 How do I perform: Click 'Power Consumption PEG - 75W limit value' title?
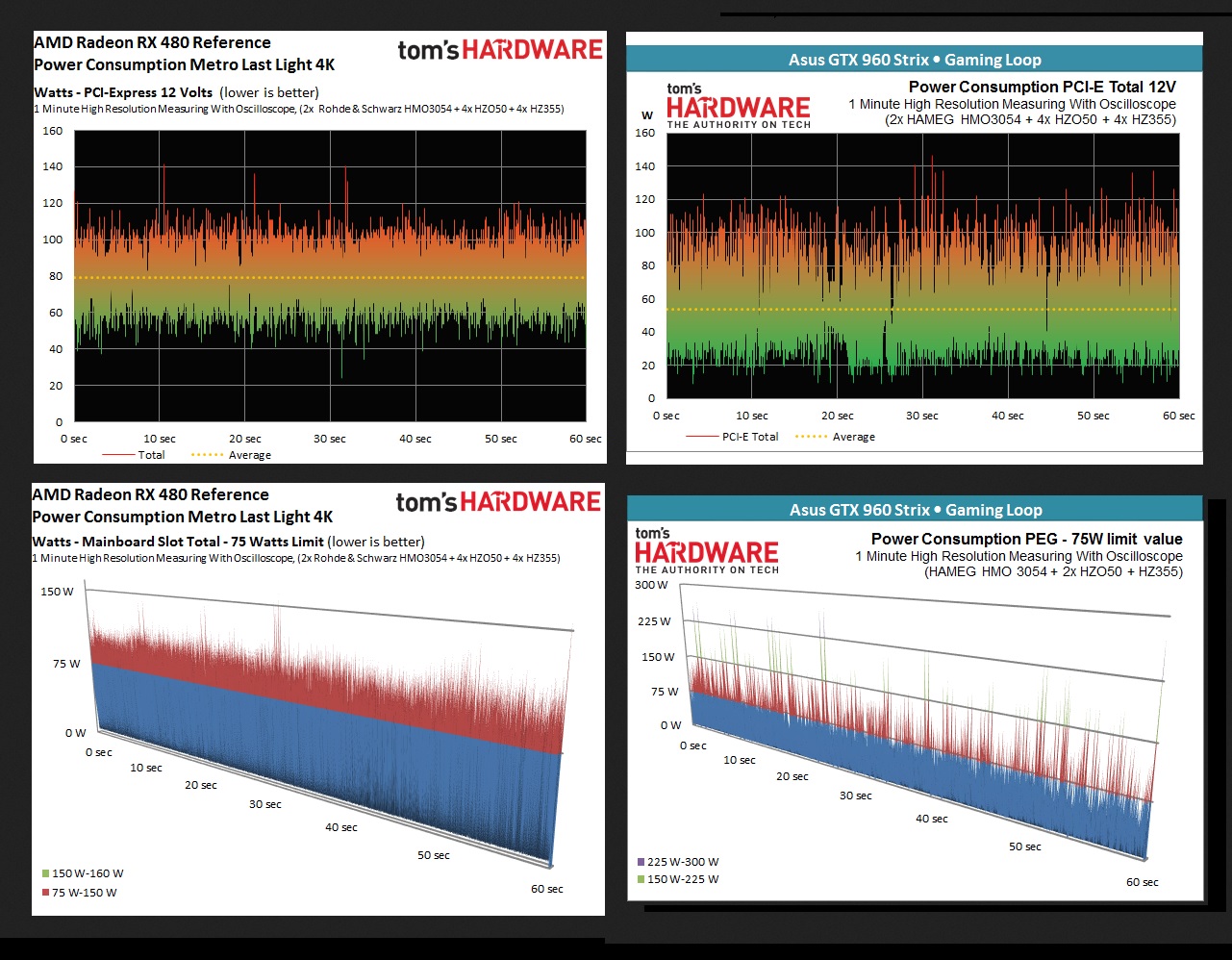tap(1027, 539)
